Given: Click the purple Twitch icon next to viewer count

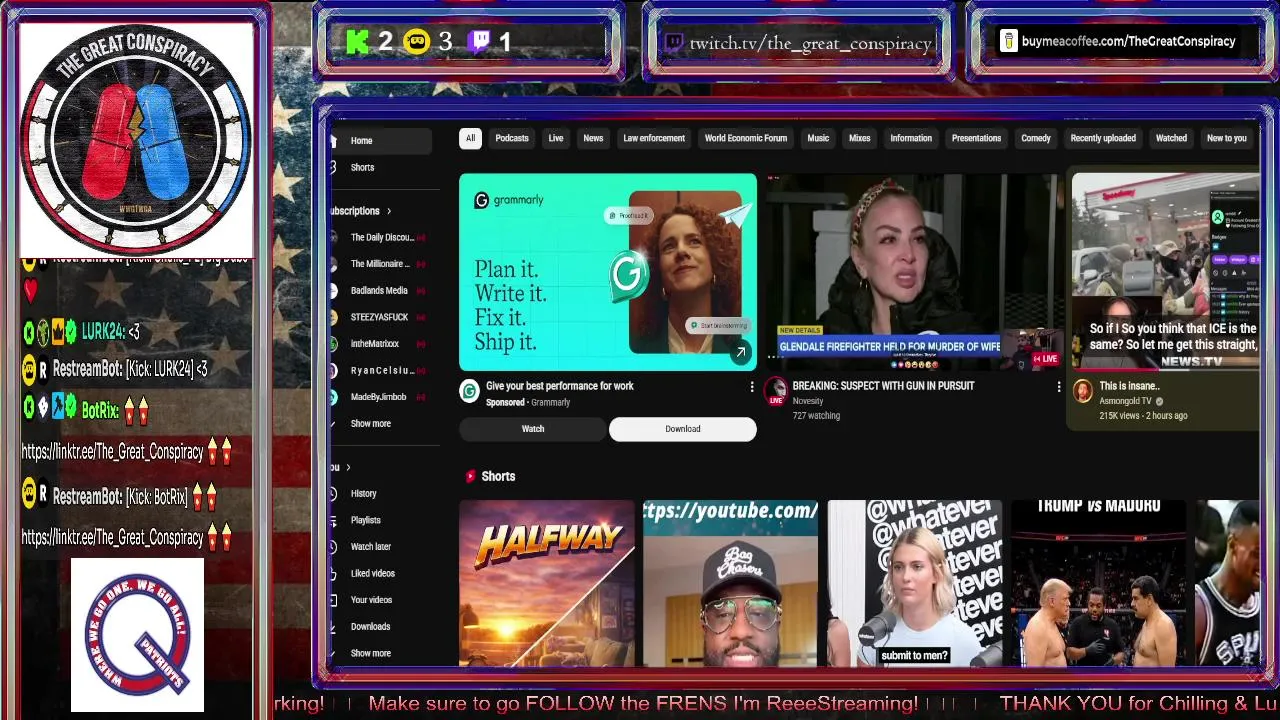Looking at the screenshot, I should pos(480,42).
